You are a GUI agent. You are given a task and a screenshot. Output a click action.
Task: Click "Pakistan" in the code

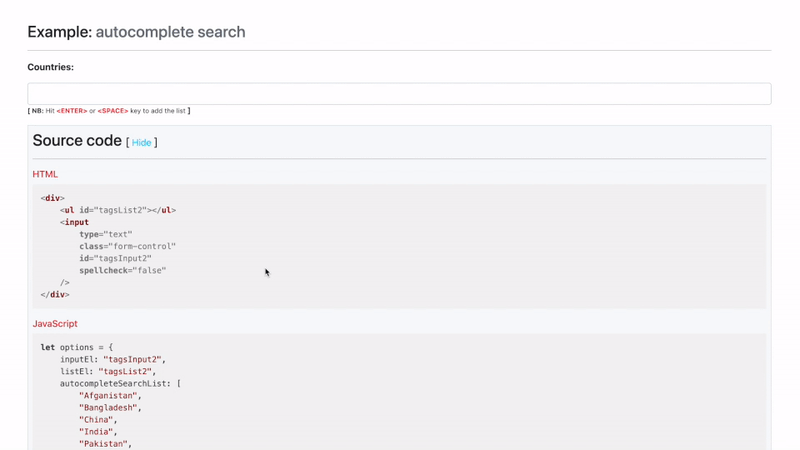(x=103, y=444)
